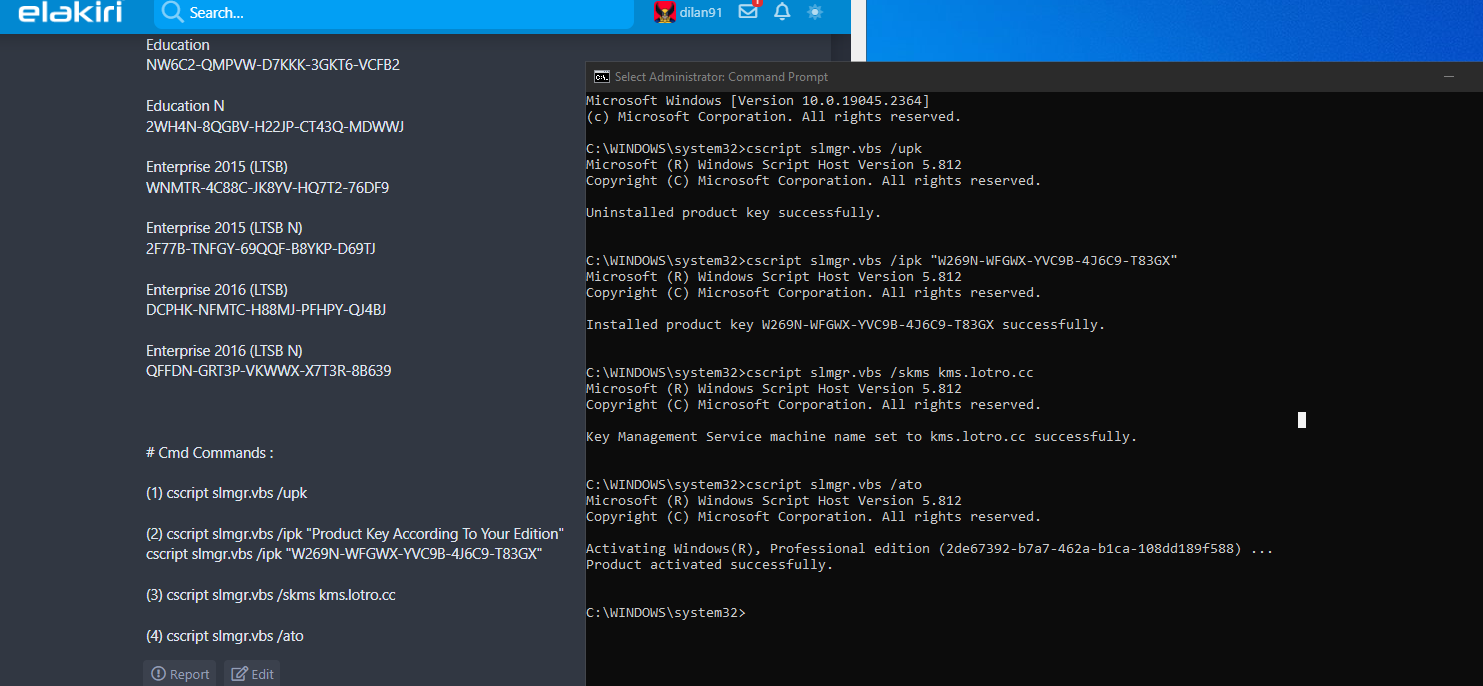Click 'Key Management Service machine name set' line
Image resolution: width=1483 pixels, height=686 pixels.
coord(862,437)
